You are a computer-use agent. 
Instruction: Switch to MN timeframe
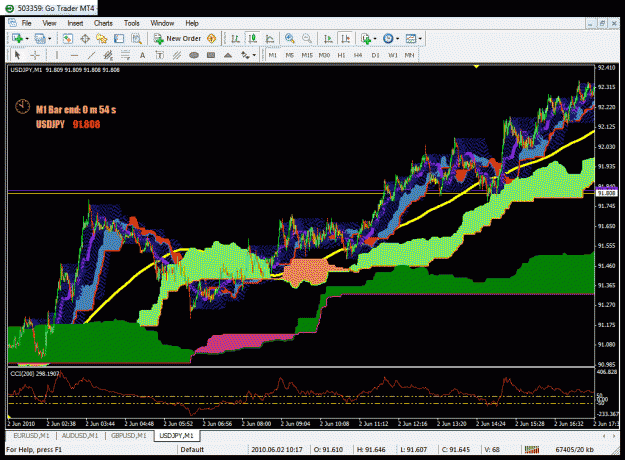tap(409, 55)
